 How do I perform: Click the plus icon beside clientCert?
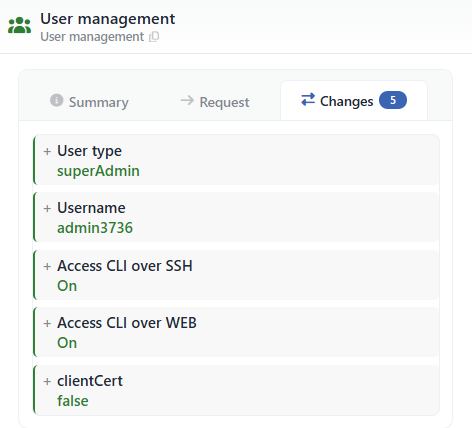[47, 382]
